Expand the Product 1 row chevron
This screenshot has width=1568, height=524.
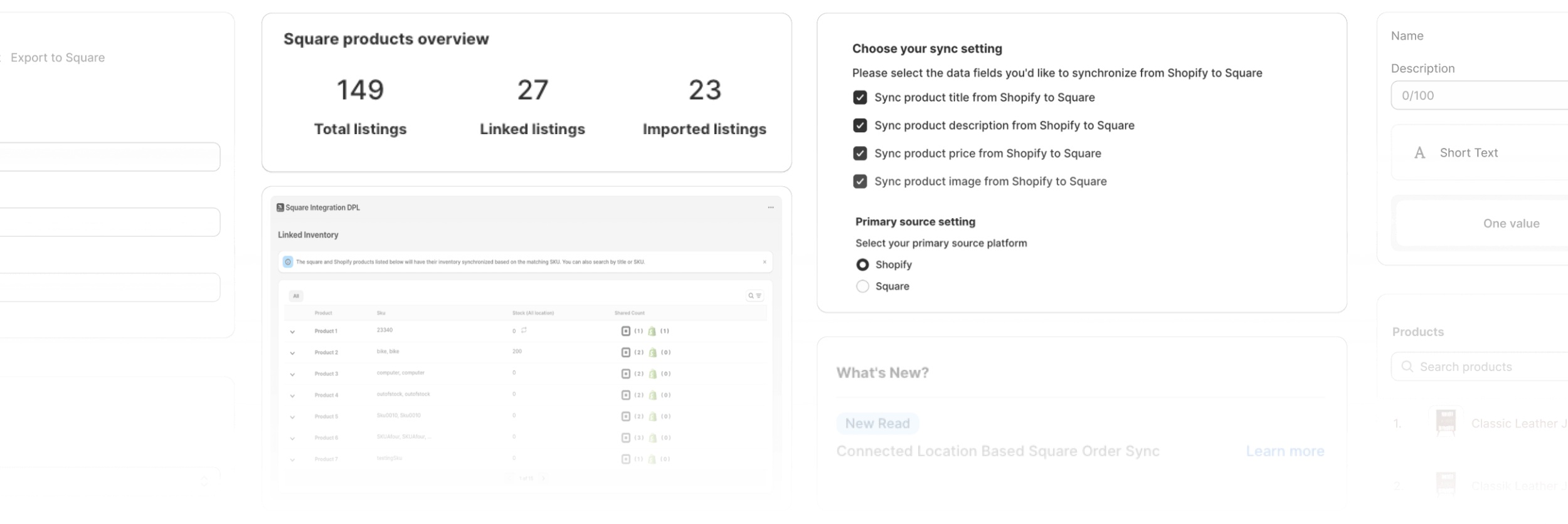(292, 332)
